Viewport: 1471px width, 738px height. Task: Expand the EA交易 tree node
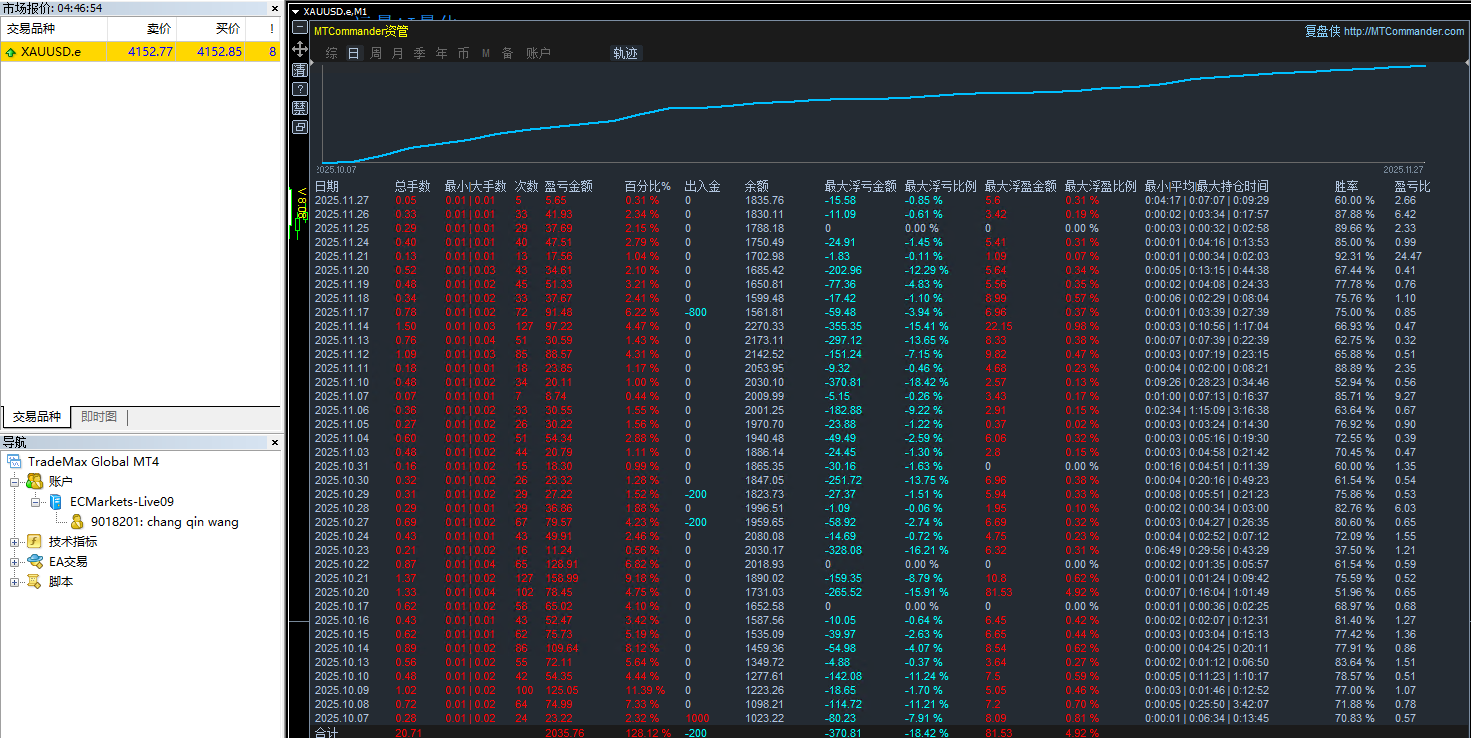[x=15, y=562]
